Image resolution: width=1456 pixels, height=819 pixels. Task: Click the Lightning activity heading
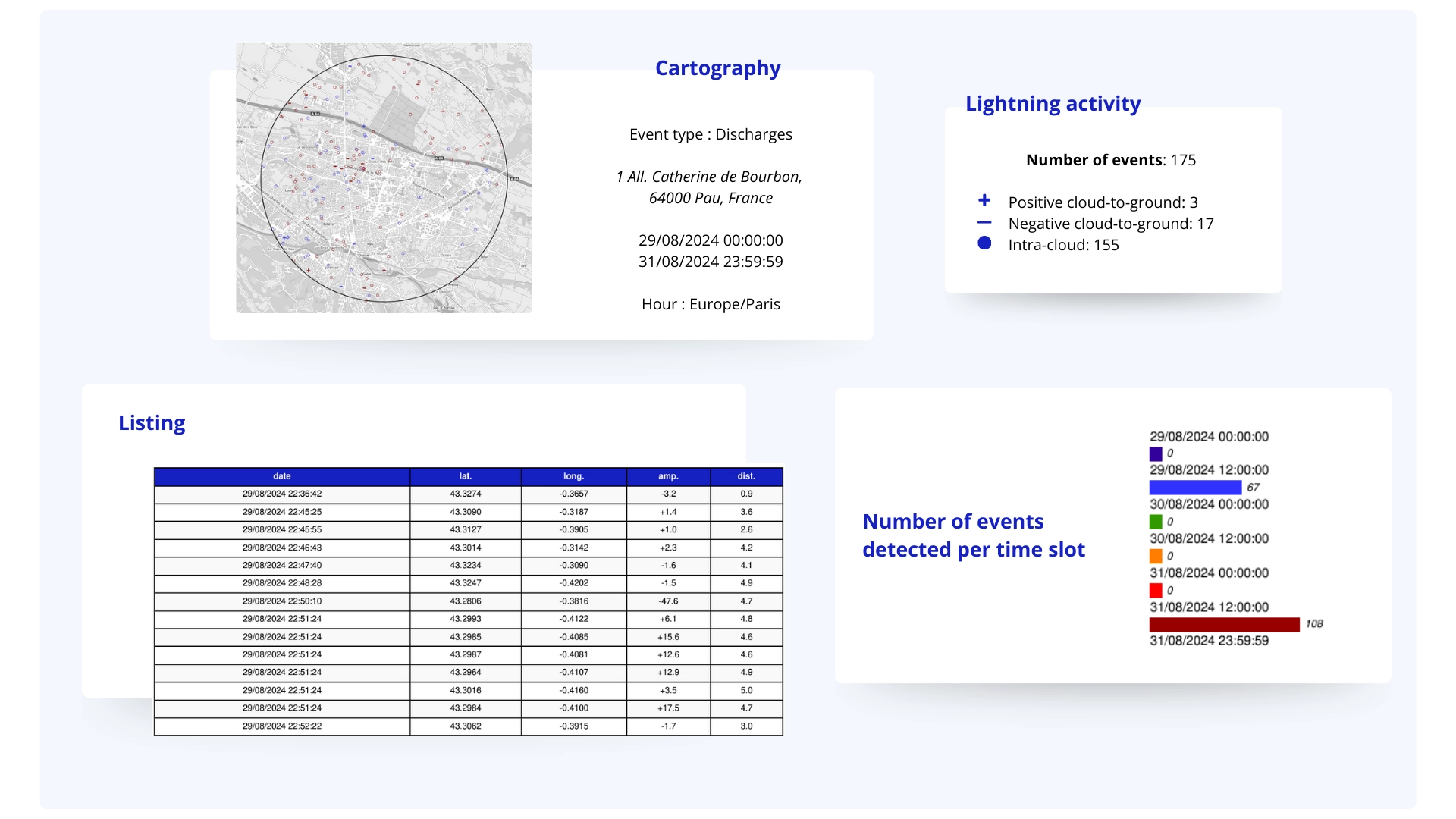[x=1053, y=104]
